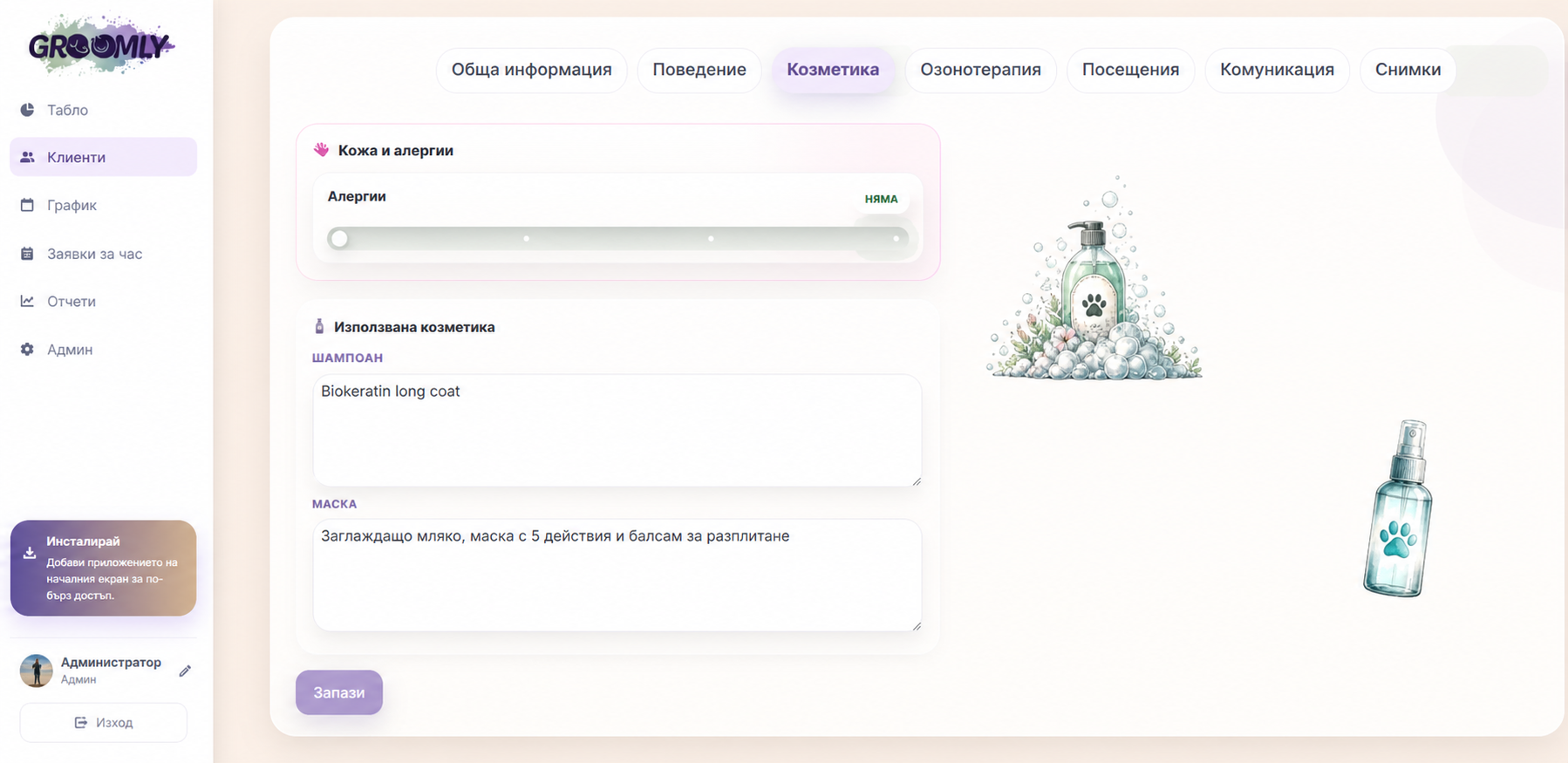Click the Запази save button

point(339,692)
